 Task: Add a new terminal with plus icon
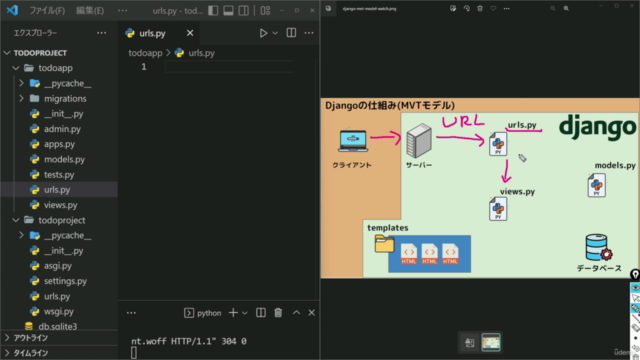click(233, 313)
